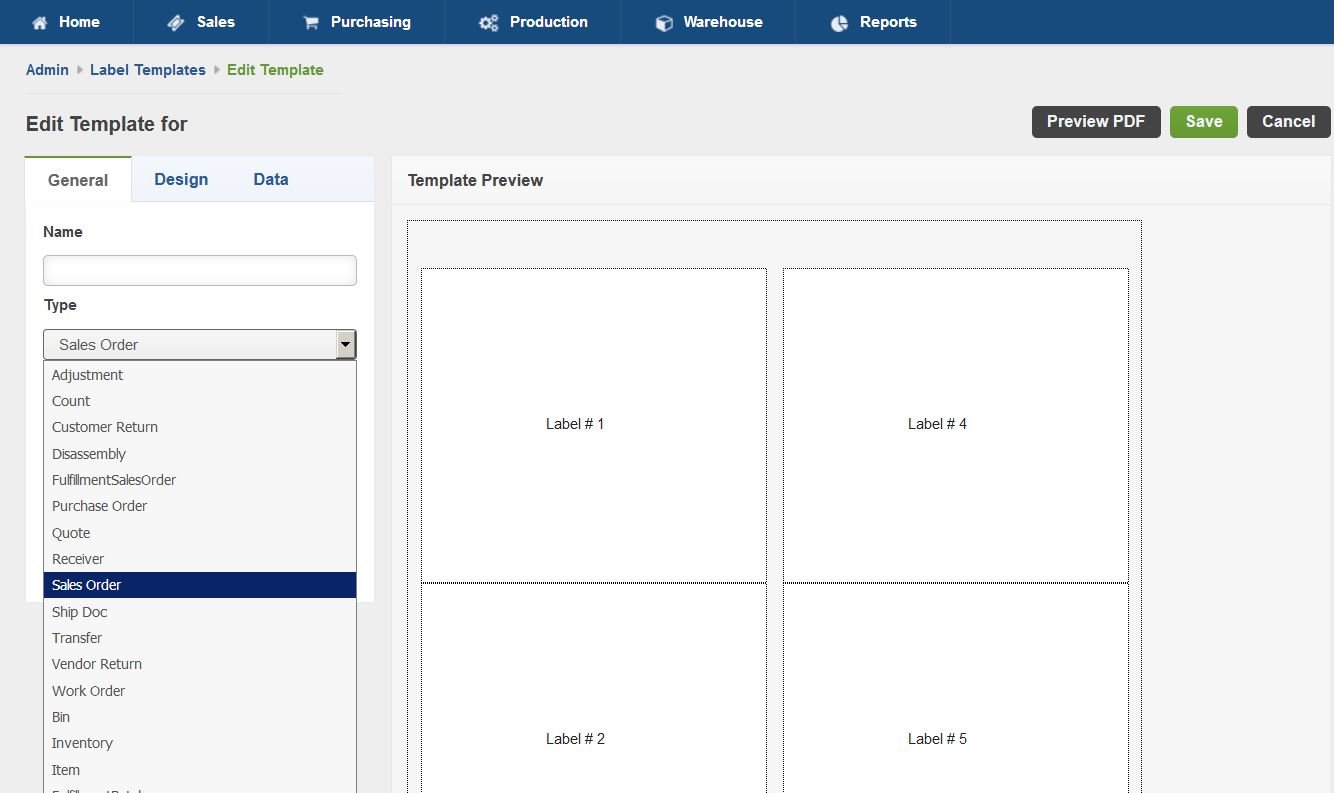The width and height of the screenshot is (1334, 793).
Task: Select Purchase Order from Type list
Action: pos(100,506)
